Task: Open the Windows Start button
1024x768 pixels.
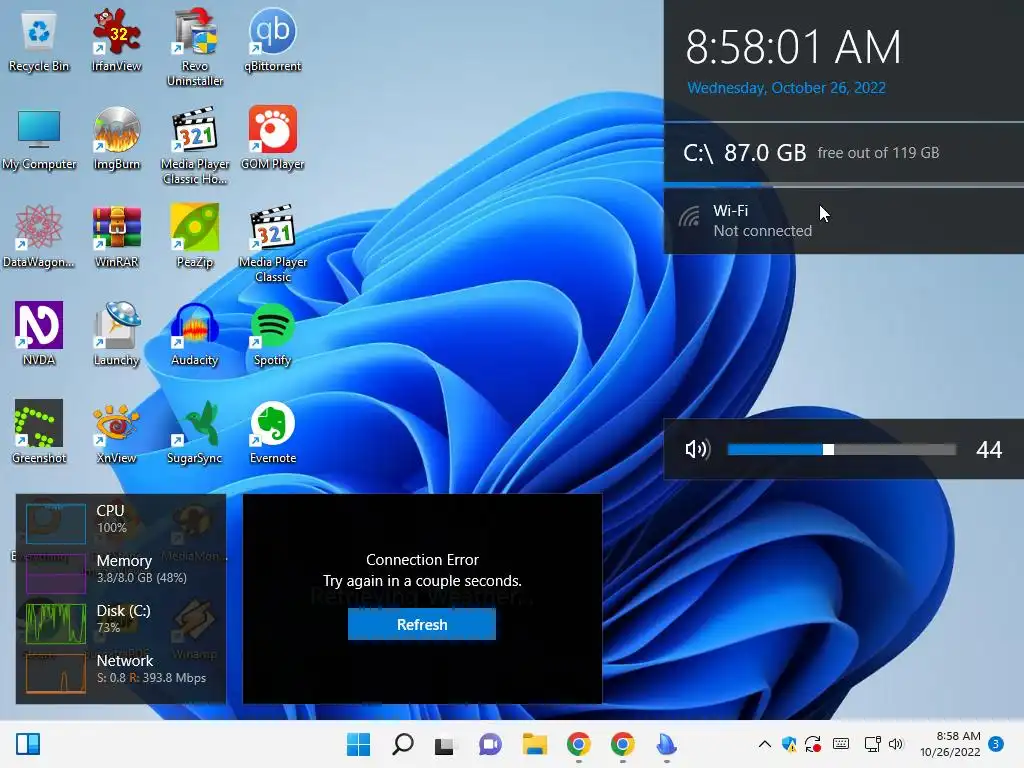Action: (x=359, y=744)
